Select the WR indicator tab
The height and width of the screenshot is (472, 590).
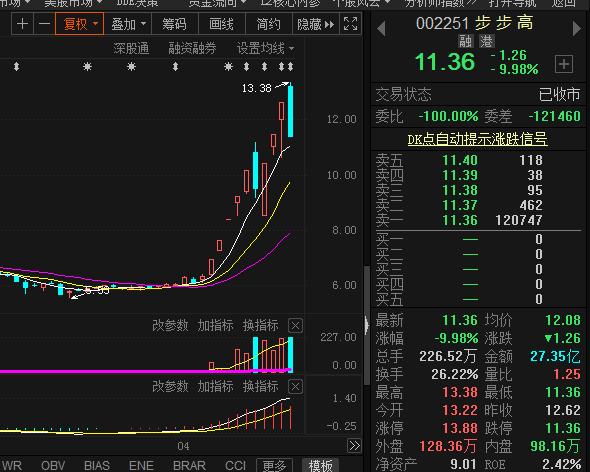coord(12,466)
